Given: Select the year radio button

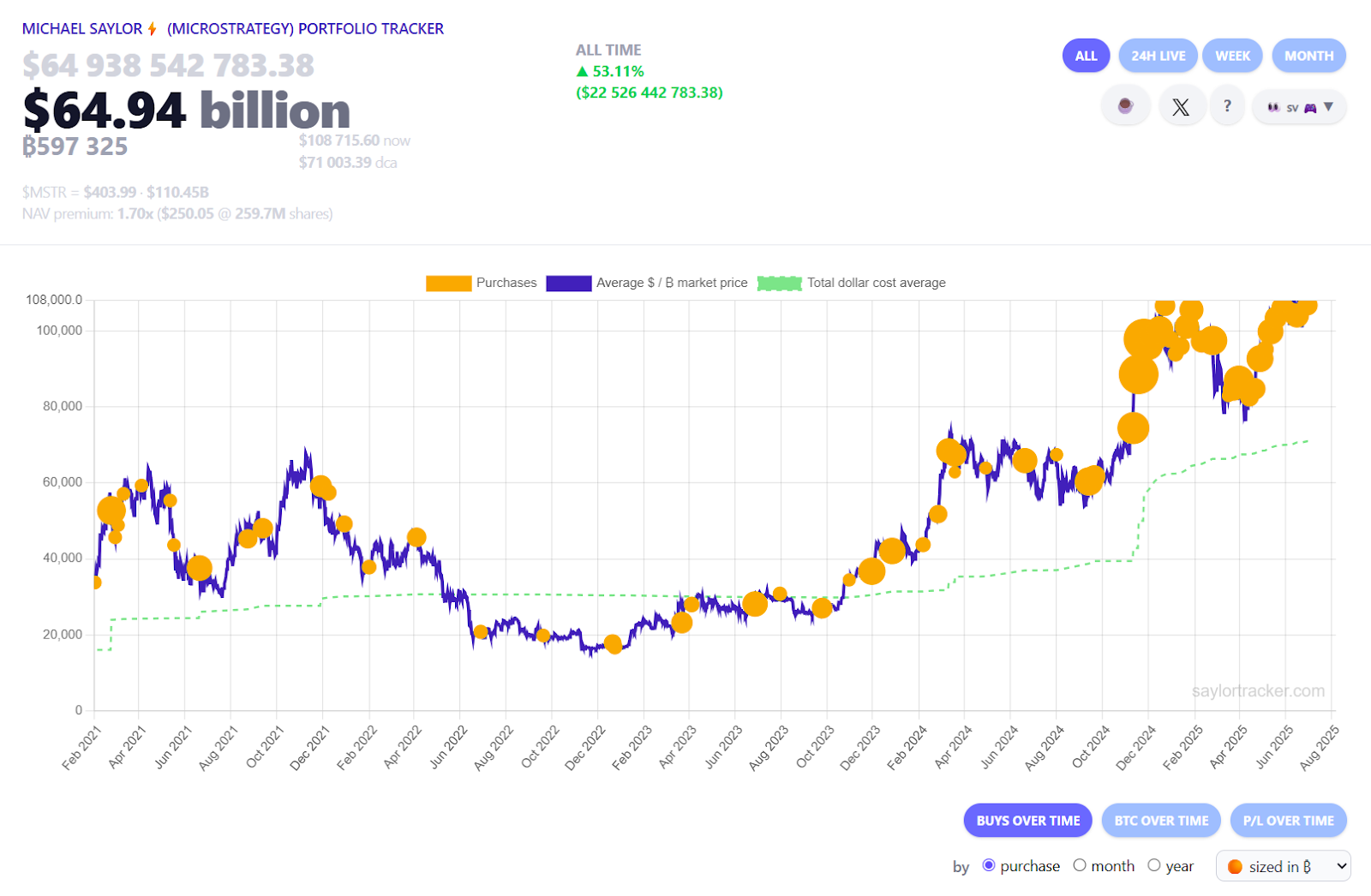Looking at the screenshot, I should pyautogui.click(x=1154, y=865).
